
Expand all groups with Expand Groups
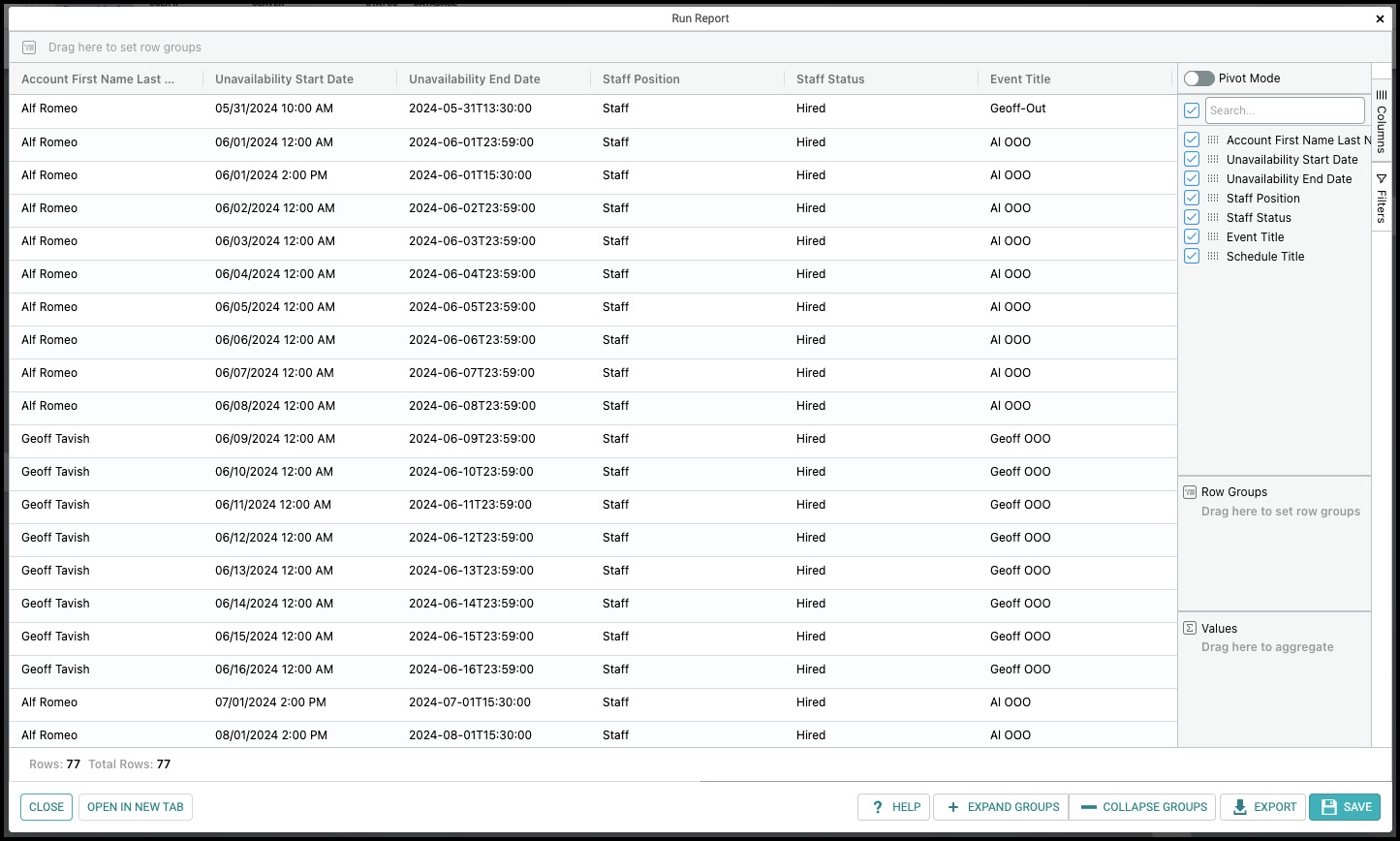point(1001,807)
